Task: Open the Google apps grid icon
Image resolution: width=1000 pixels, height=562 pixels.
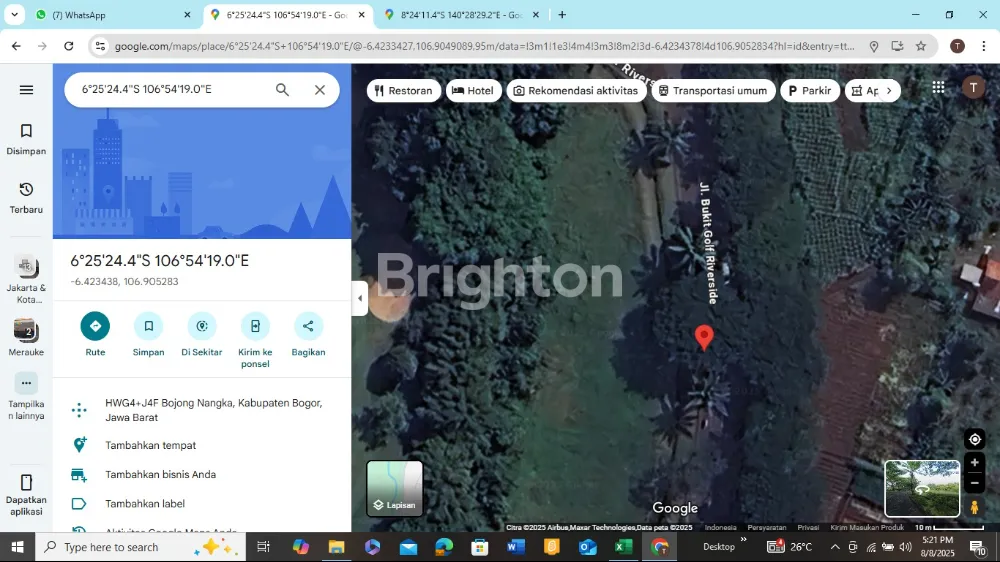Action: (x=938, y=88)
